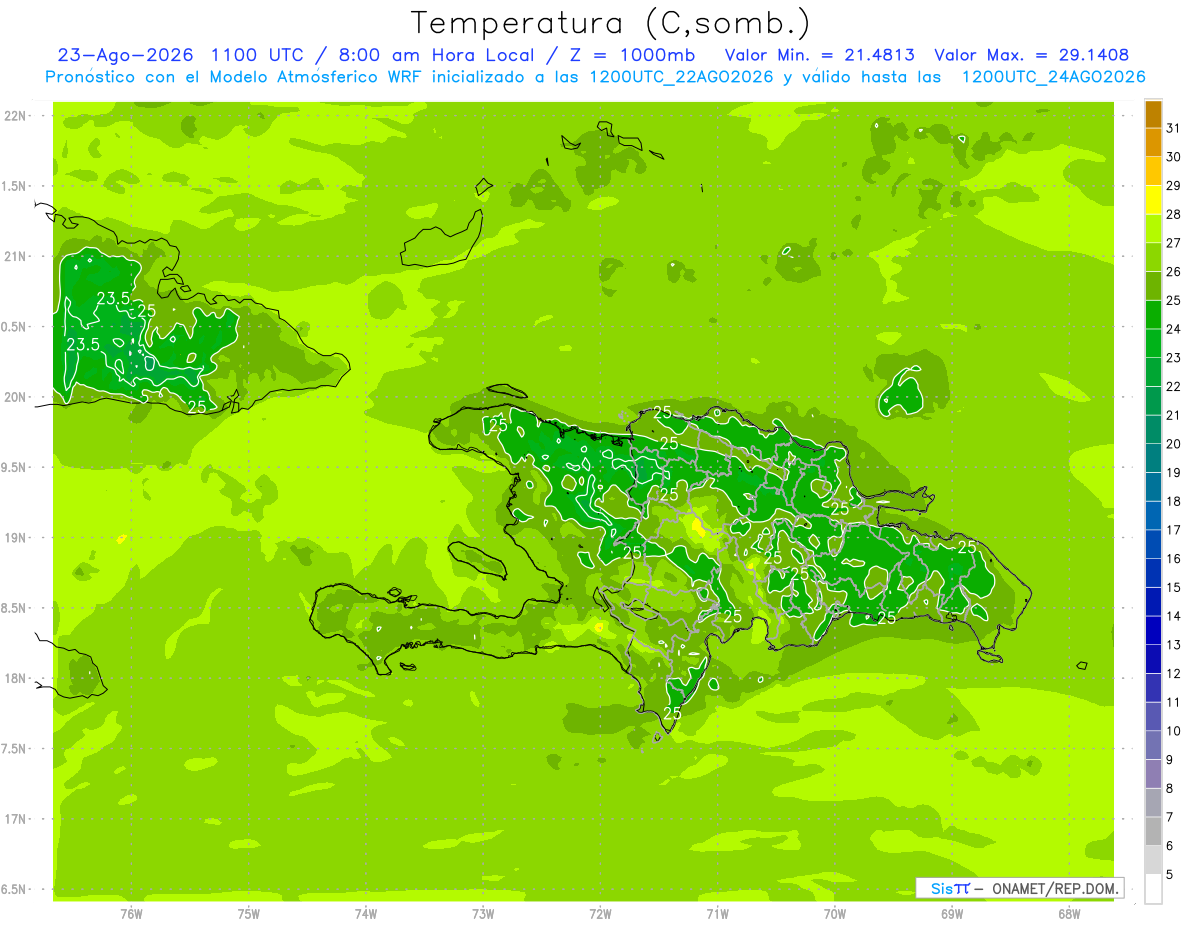
Task: Click legend scale value 28
Action: pyautogui.click(x=1173, y=214)
